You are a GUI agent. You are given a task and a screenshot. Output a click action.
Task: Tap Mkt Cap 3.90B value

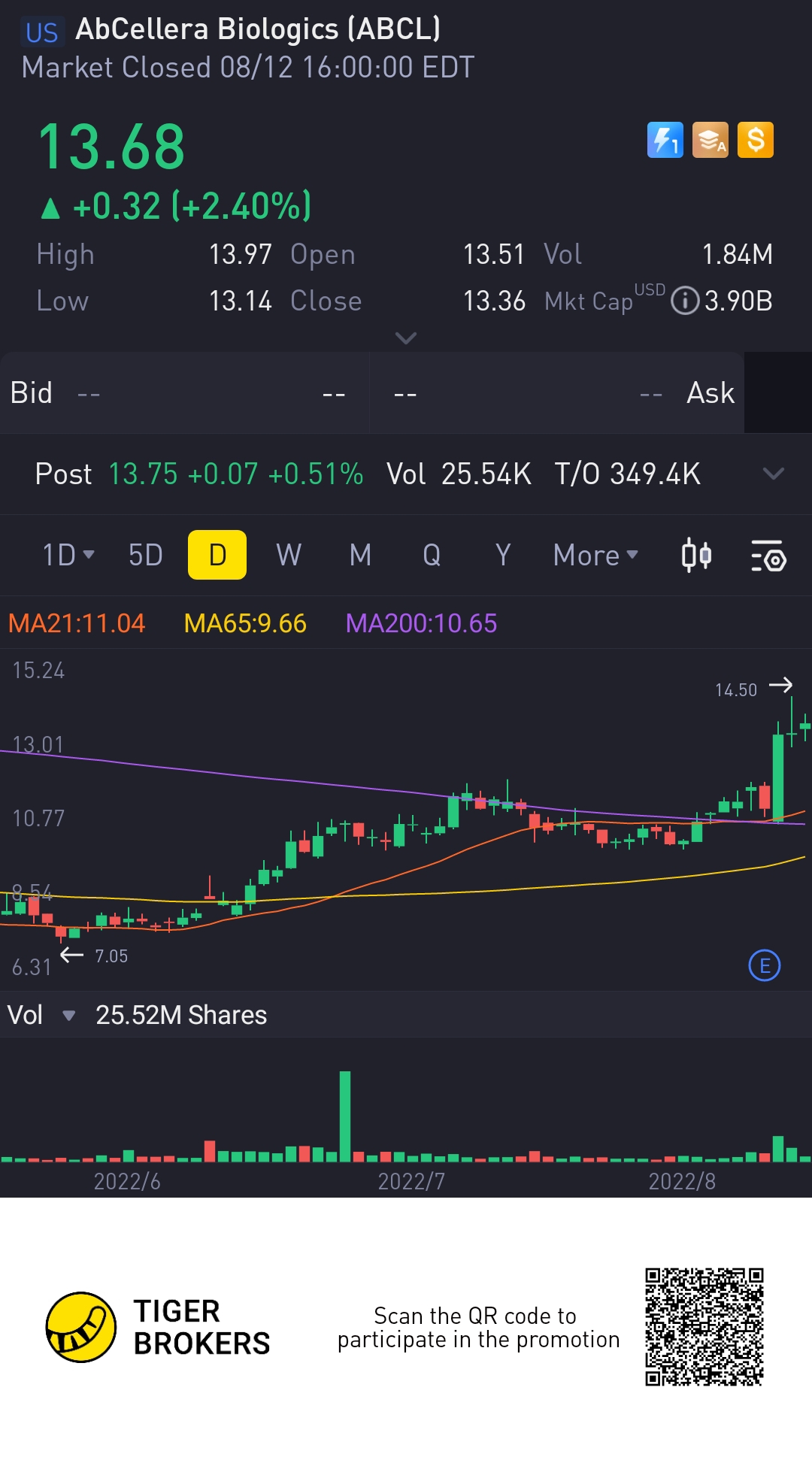pos(738,301)
